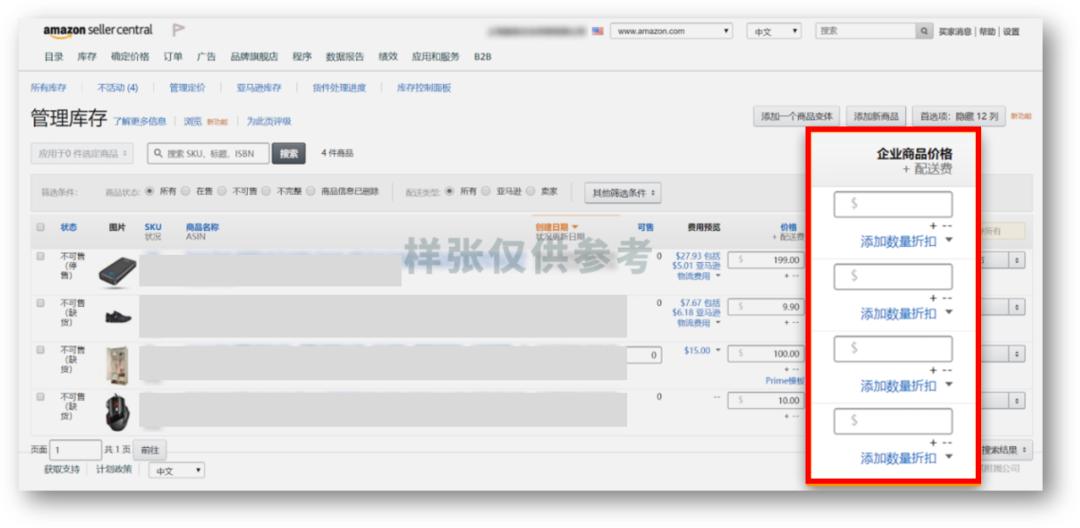Check the first product row checkbox
The width and height of the screenshot is (1080, 528).
pyautogui.click(x=41, y=257)
